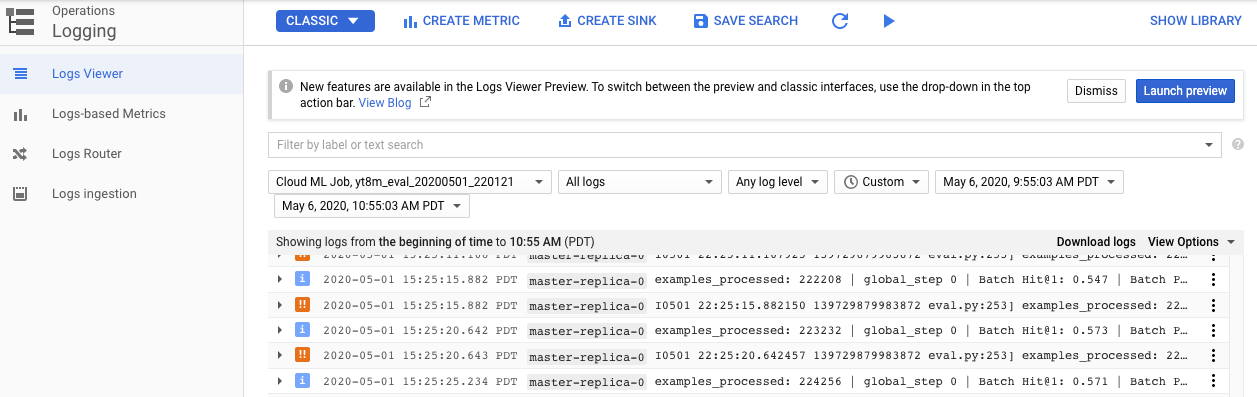Click the refresh logs icon
Screen dimensions: 1257x397
(840, 21)
